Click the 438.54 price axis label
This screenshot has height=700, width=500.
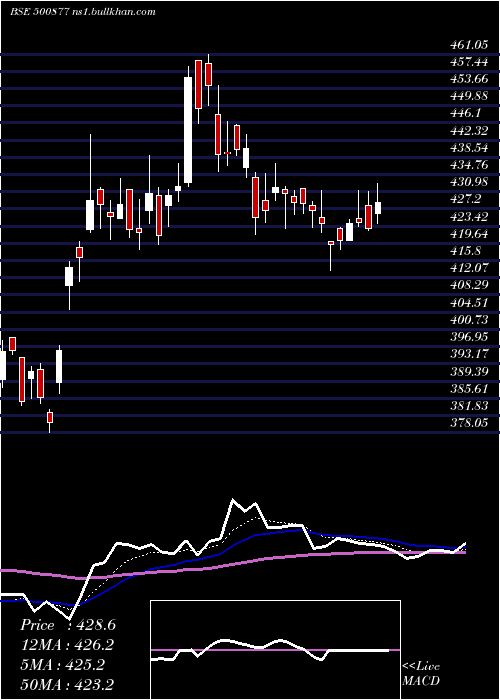click(x=468, y=147)
